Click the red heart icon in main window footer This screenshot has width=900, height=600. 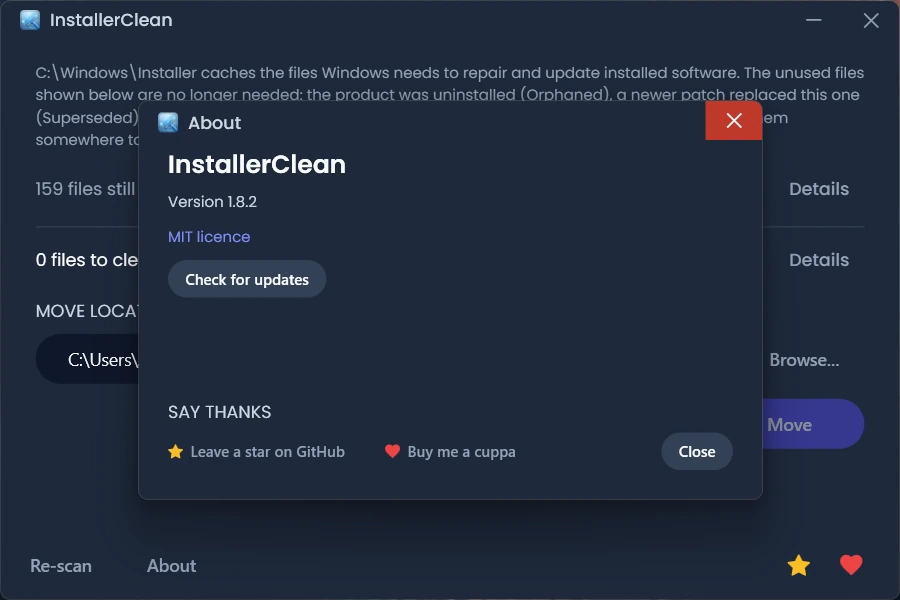point(851,565)
